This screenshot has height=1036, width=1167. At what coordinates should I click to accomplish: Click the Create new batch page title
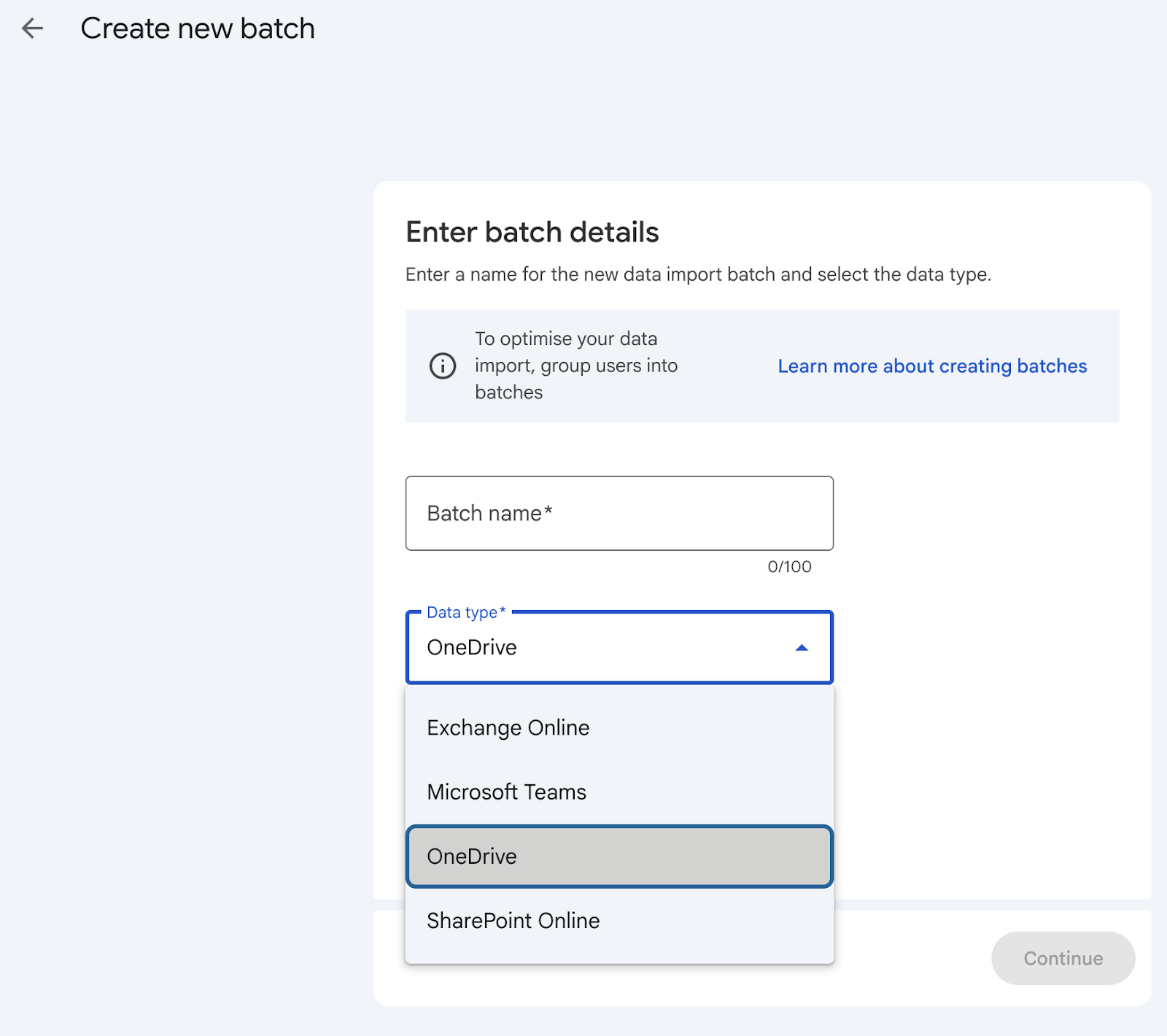198,28
